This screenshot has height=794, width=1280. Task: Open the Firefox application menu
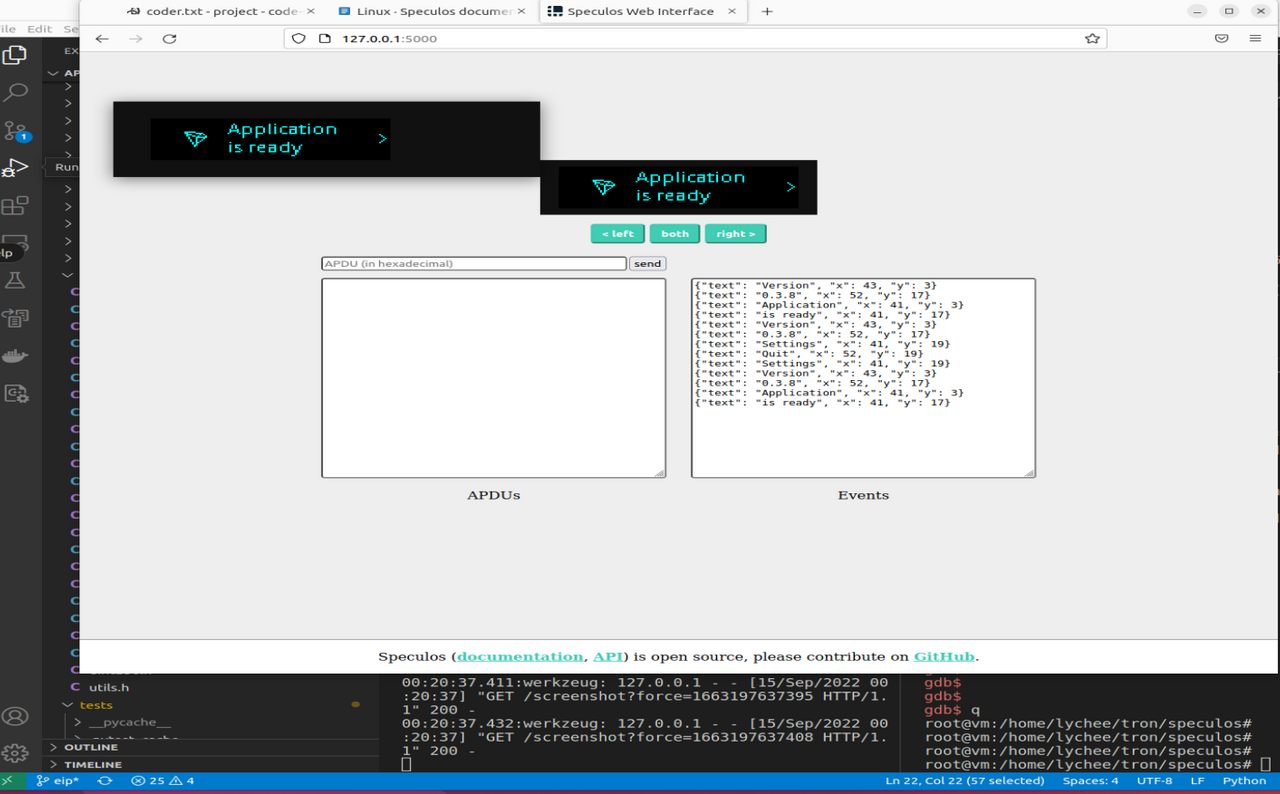click(1255, 39)
